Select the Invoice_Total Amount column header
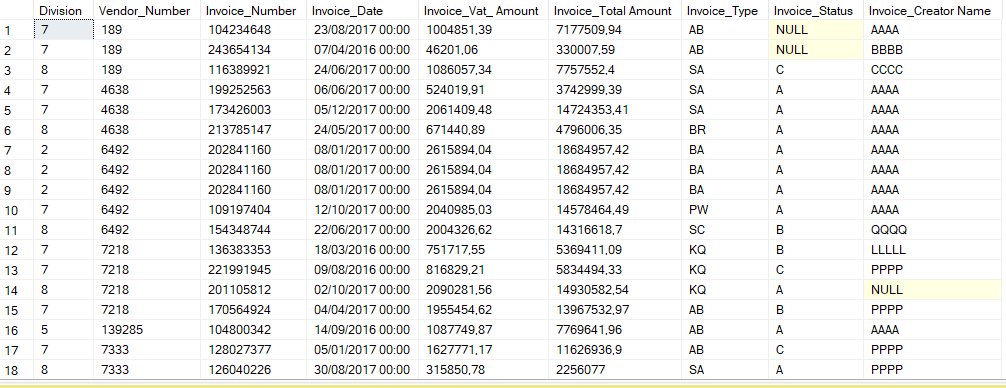 pos(615,11)
